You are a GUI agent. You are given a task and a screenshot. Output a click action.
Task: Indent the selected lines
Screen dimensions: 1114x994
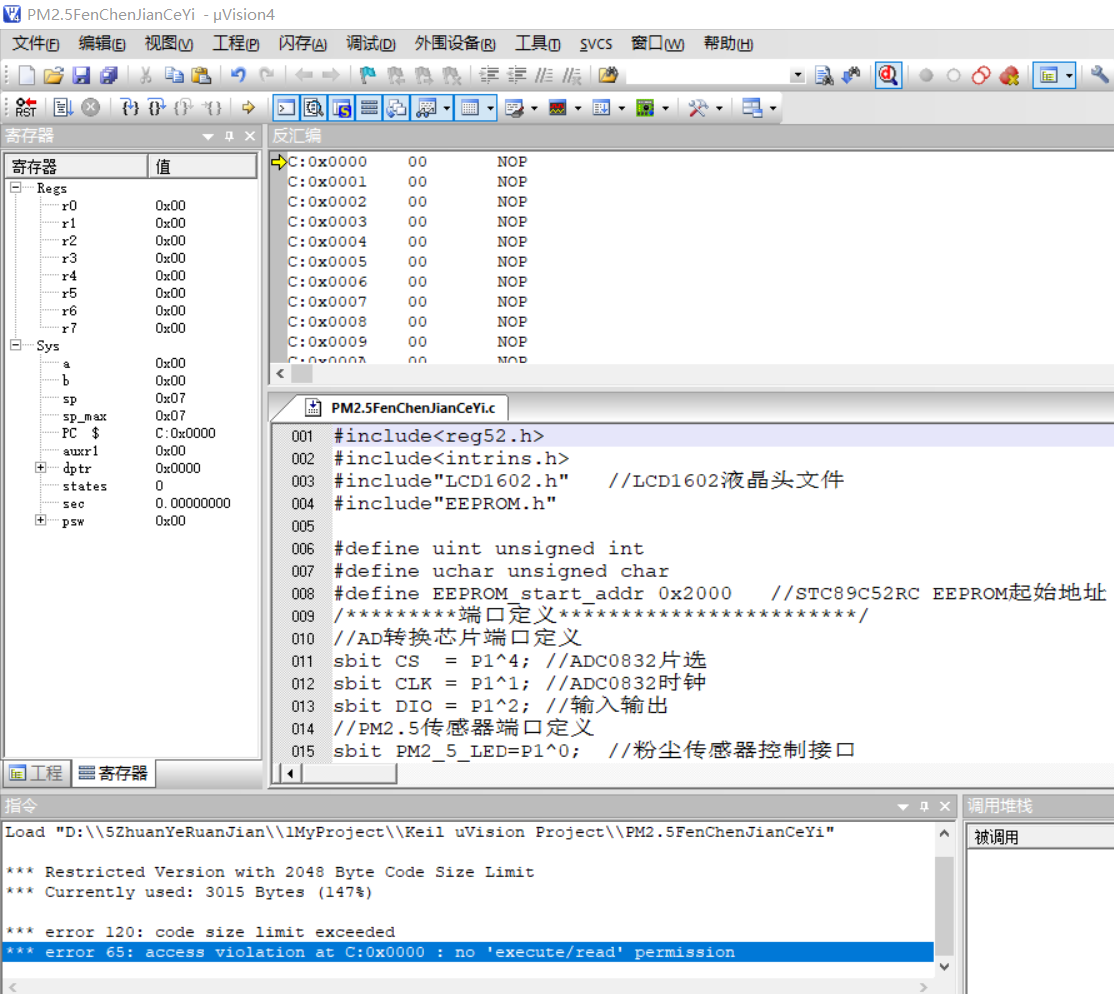(489, 75)
